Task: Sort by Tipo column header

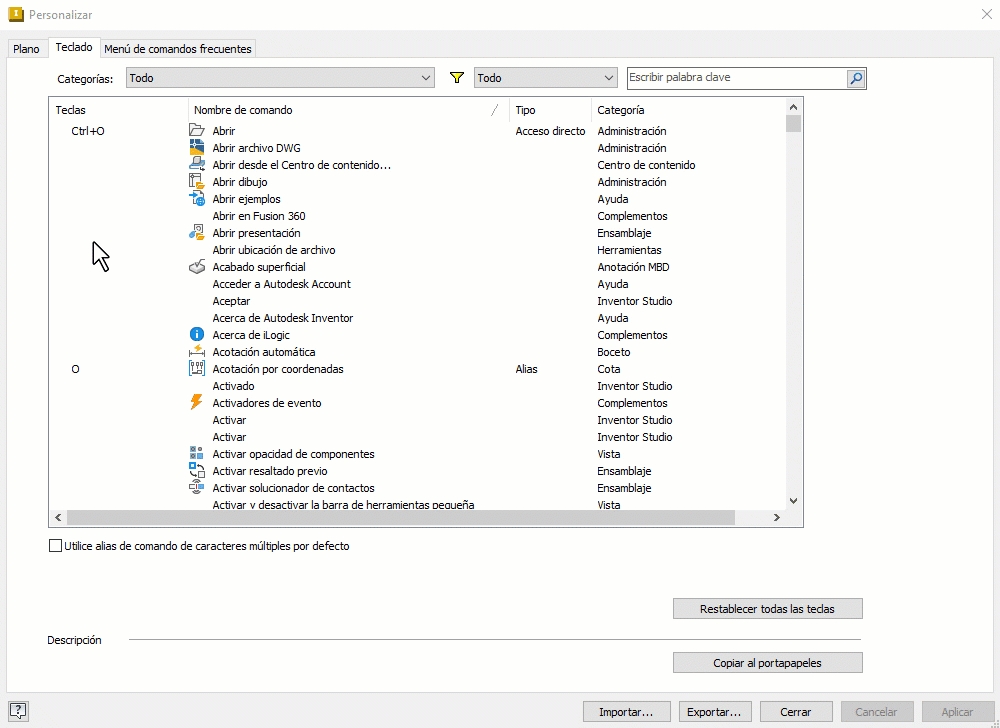Action: pyautogui.click(x=550, y=110)
